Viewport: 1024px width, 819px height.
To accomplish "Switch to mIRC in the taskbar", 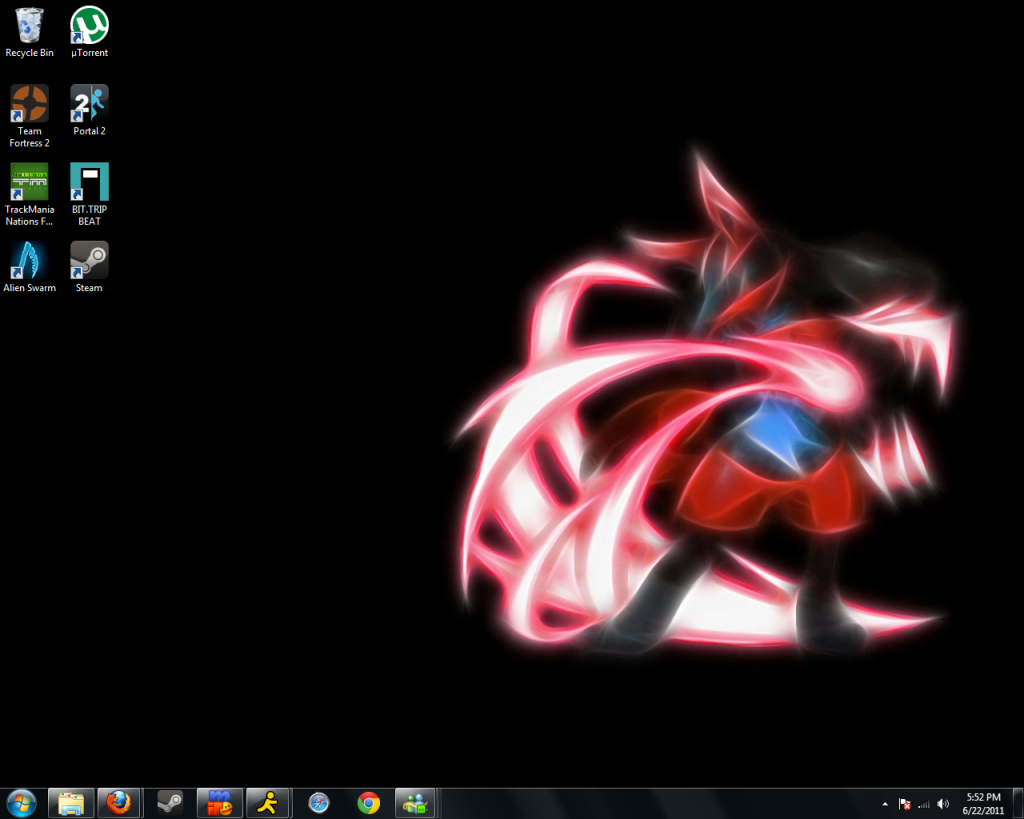I will (219, 803).
